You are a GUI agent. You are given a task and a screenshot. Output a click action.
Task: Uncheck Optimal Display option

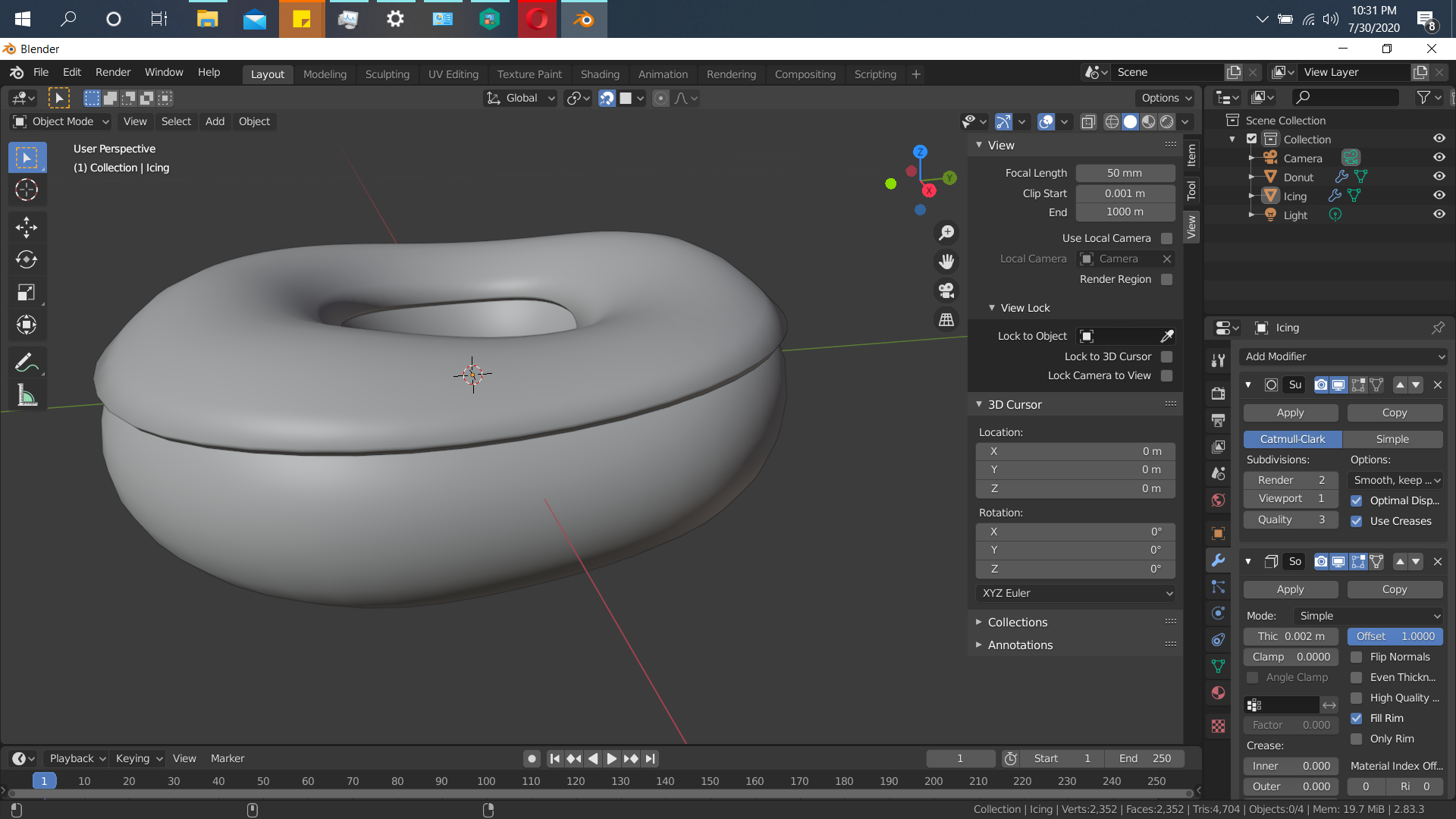pyautogui.click(x=1357, y=500)
